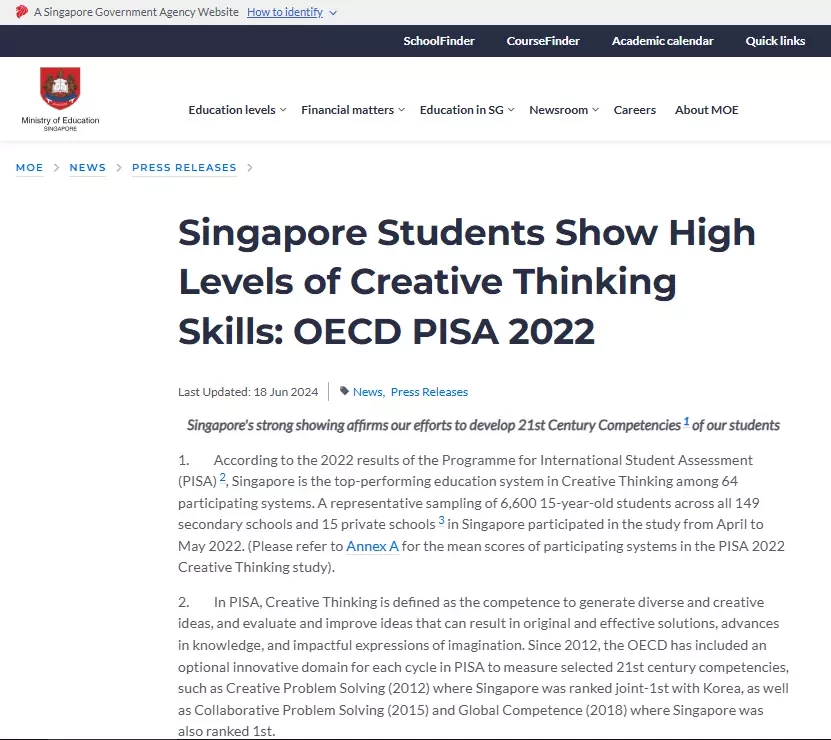Click the red lion head government icon
This screenshot has height=740, width=831.
[21, 12]
